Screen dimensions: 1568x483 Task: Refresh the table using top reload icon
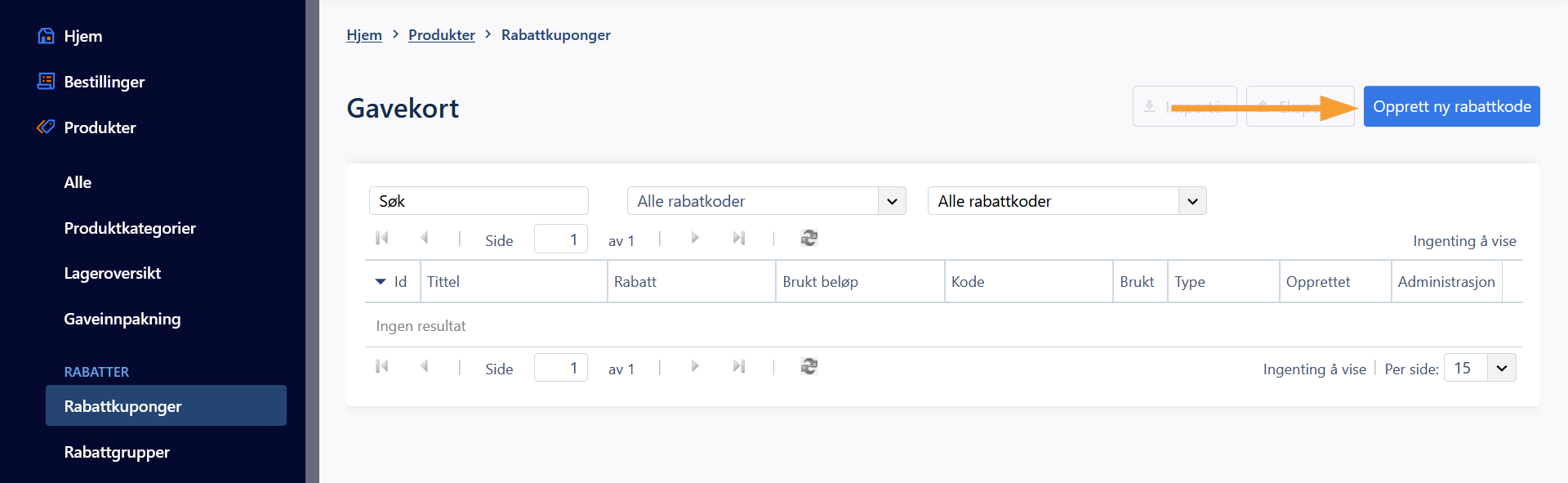pos(809,238)
